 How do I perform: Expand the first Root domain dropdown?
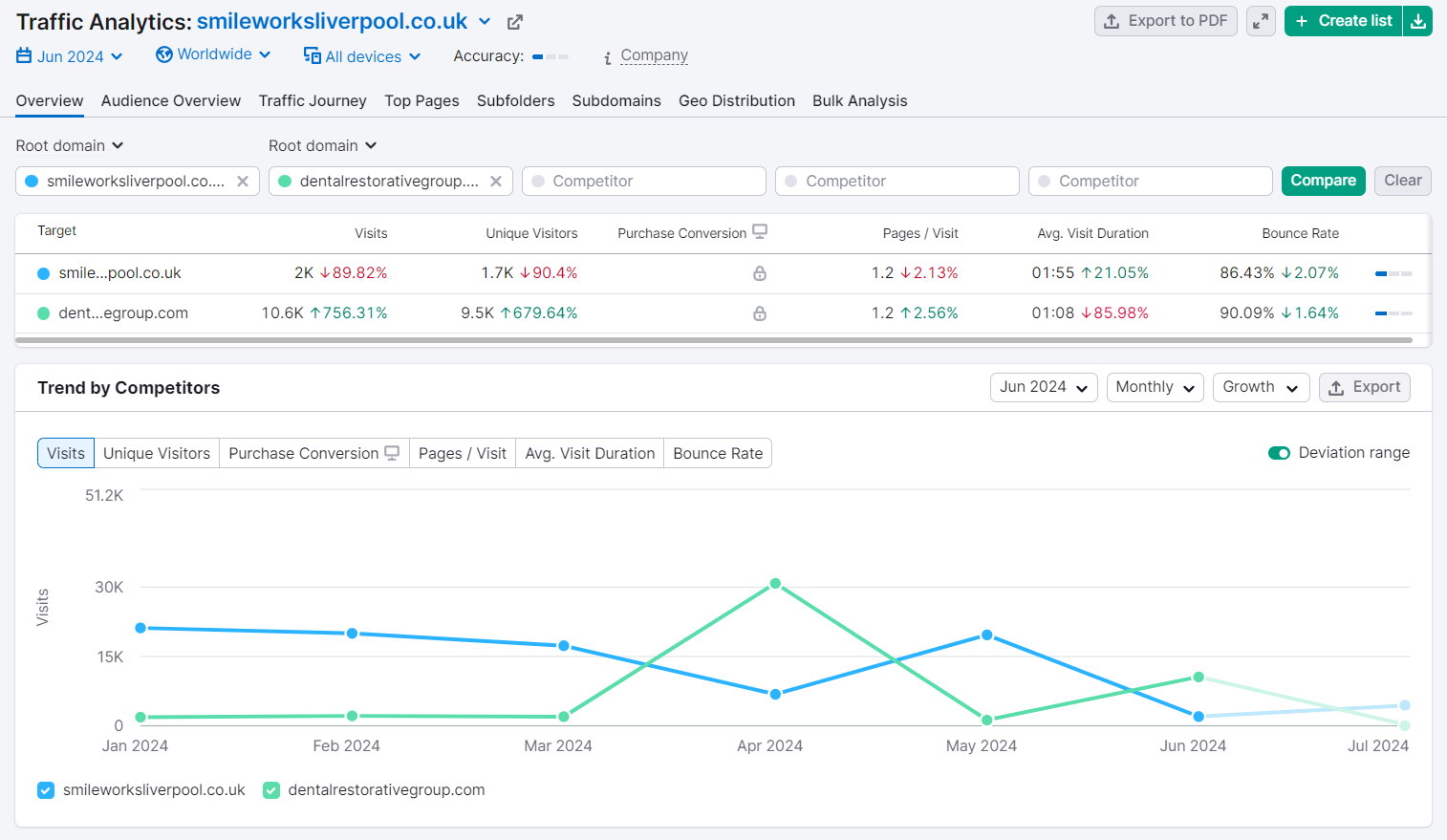tap(69, 145)
